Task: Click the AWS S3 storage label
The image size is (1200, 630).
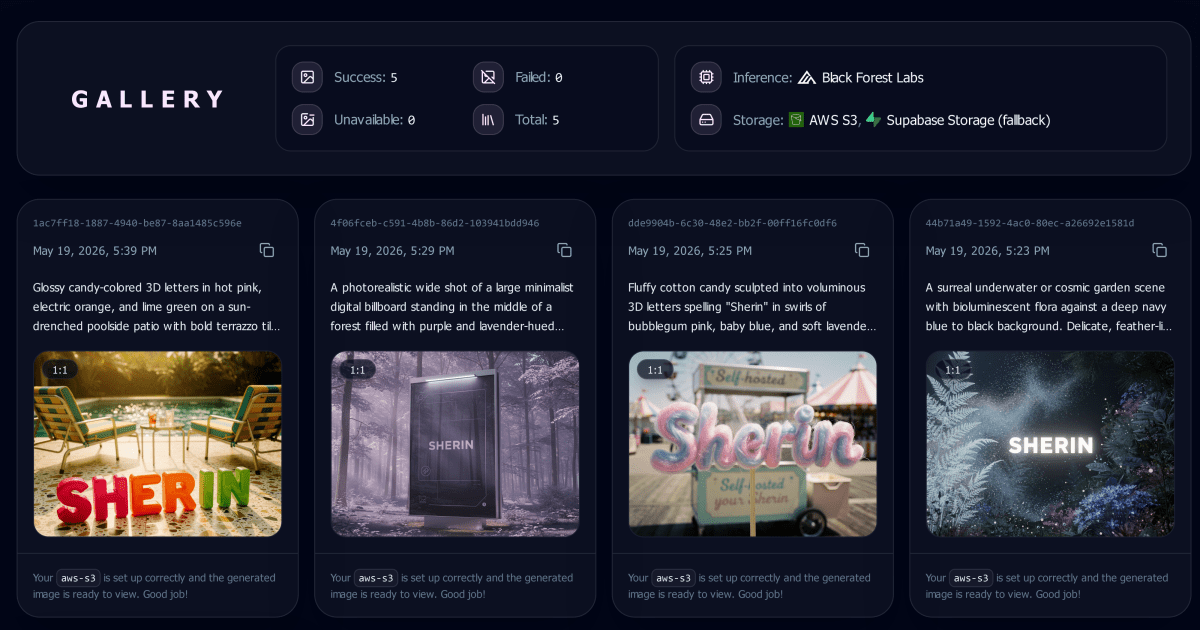Action: tap(834, 120)
